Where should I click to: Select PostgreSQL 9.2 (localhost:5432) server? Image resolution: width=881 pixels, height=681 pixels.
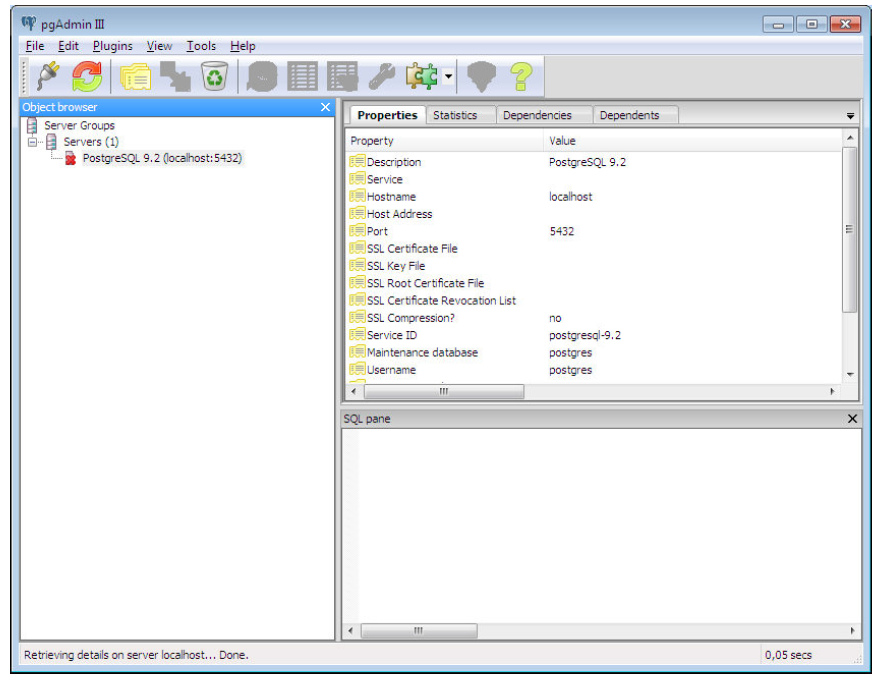[x=162, y=158]
